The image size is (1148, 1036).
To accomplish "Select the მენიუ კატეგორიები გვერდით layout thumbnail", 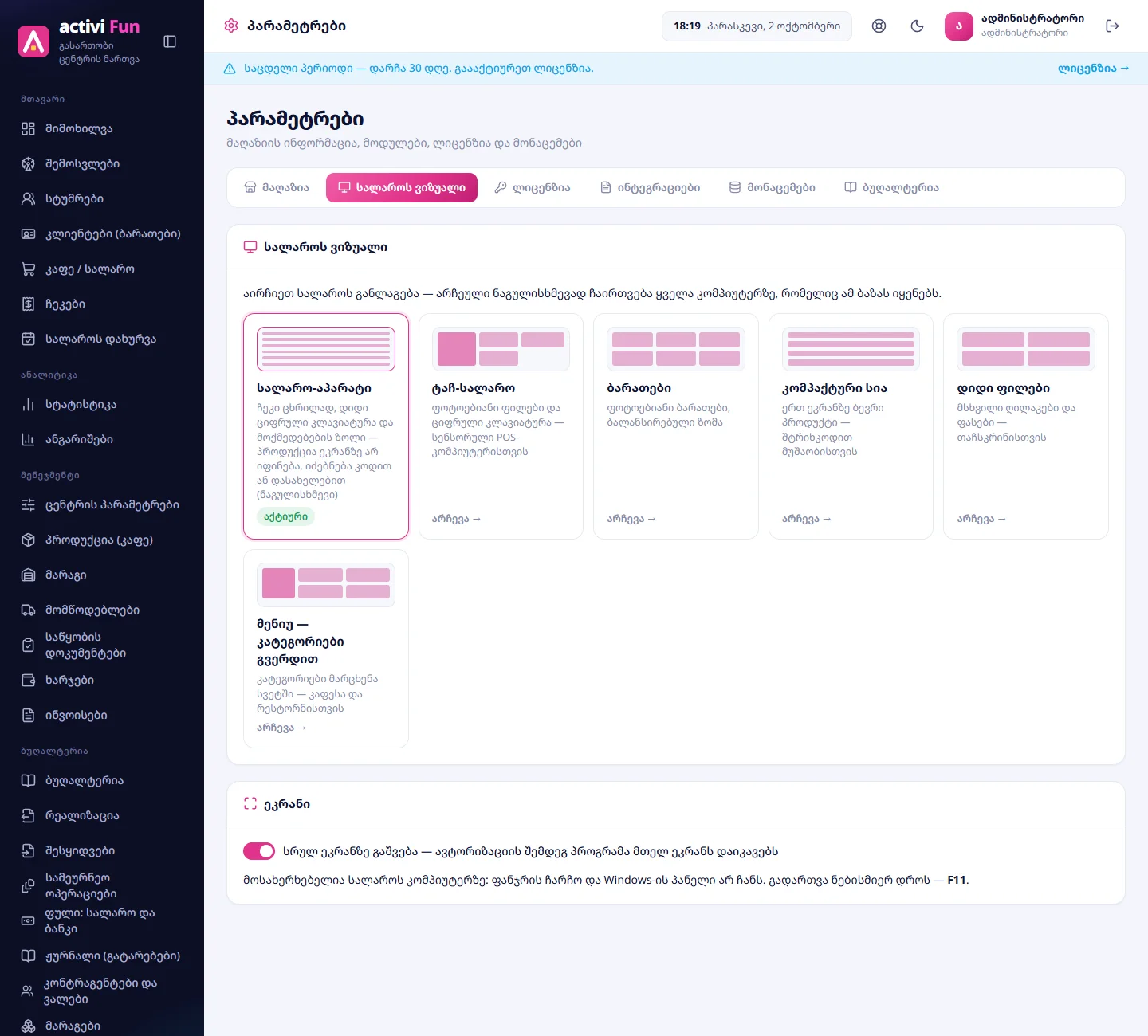I will (326, 584).
